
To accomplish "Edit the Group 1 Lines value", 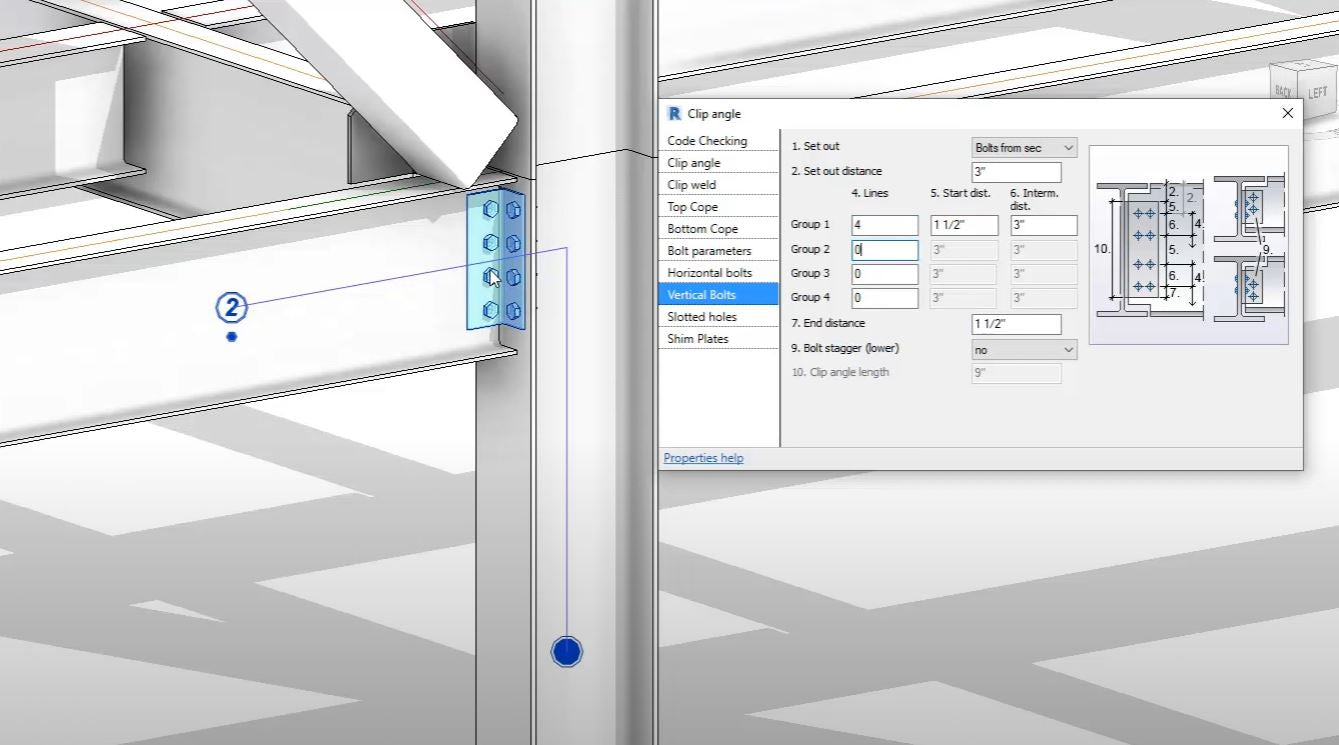I will (883, 224).
